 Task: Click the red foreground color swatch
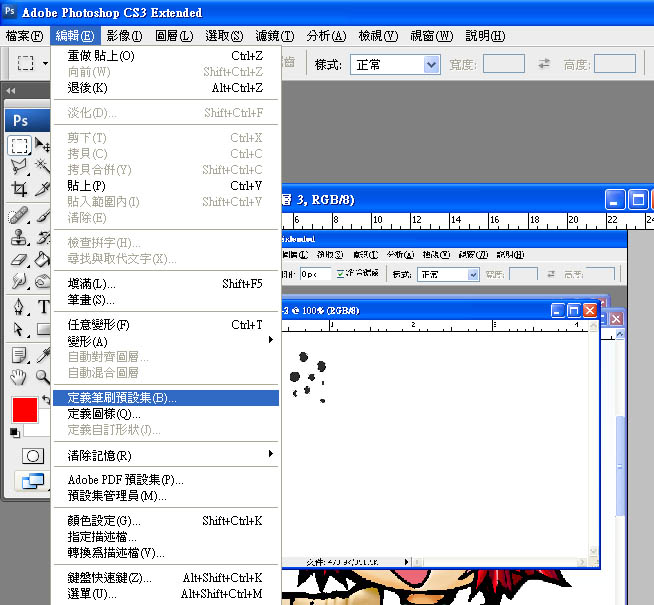25,410
